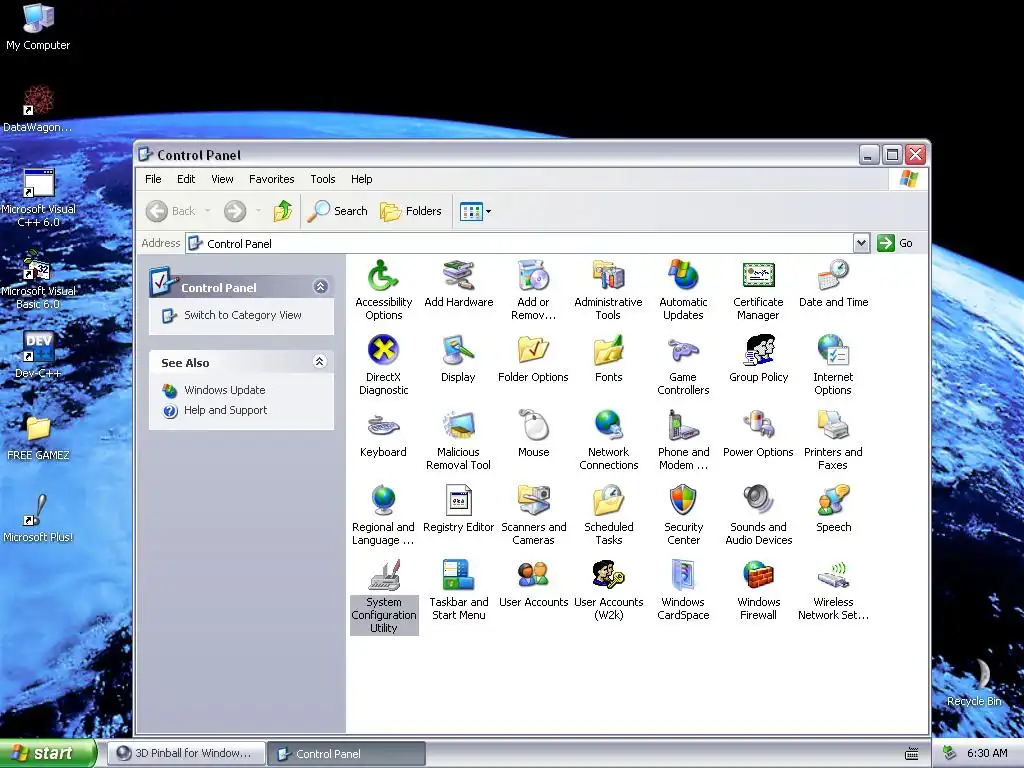The height and width of the screenshot is (768, 1024).
Task: Select Scheduled Tasks icon
Action: click(x=608, y=515)
